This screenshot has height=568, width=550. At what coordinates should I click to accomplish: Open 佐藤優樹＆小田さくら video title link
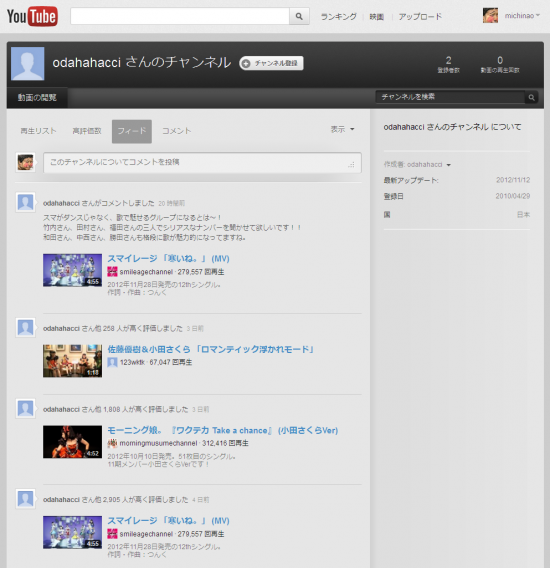point(211,349)
